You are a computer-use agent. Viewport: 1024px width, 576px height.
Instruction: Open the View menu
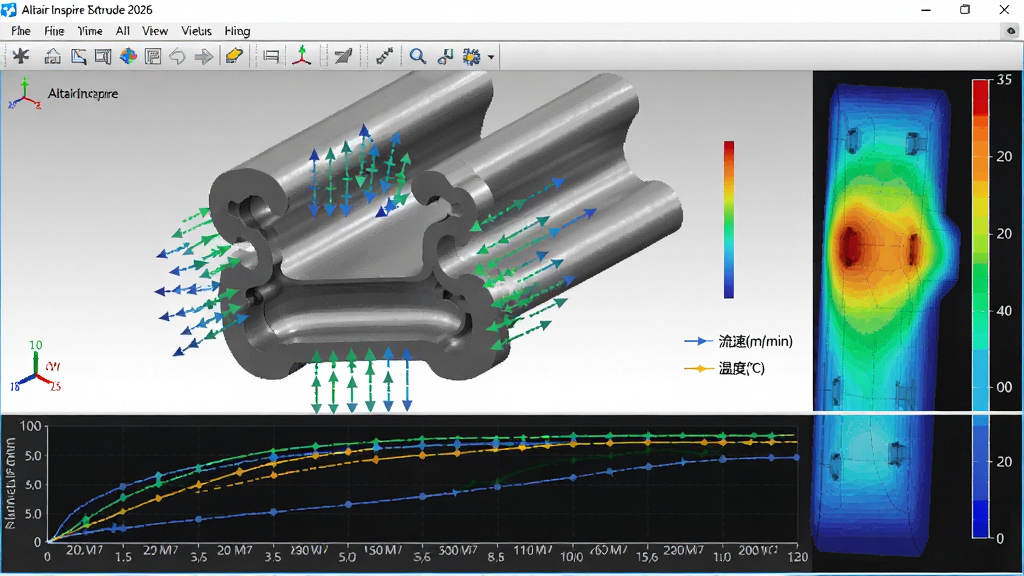click(155, 31)
